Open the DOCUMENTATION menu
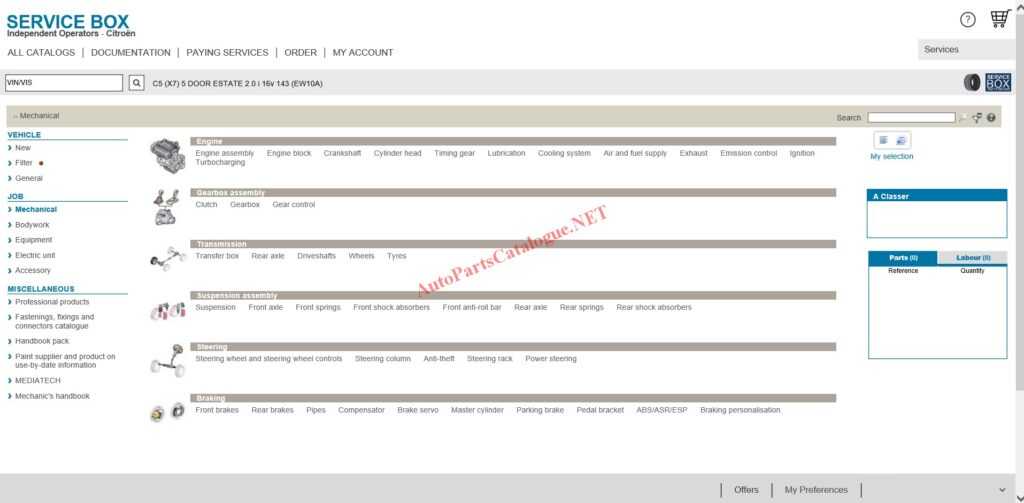Viewport: 1024px width, 503px height. coord(130,53)
